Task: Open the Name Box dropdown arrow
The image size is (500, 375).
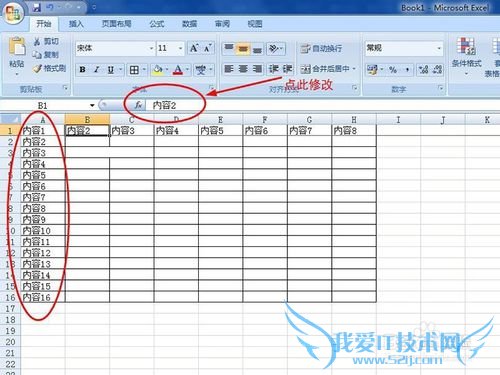Action: 92,106
